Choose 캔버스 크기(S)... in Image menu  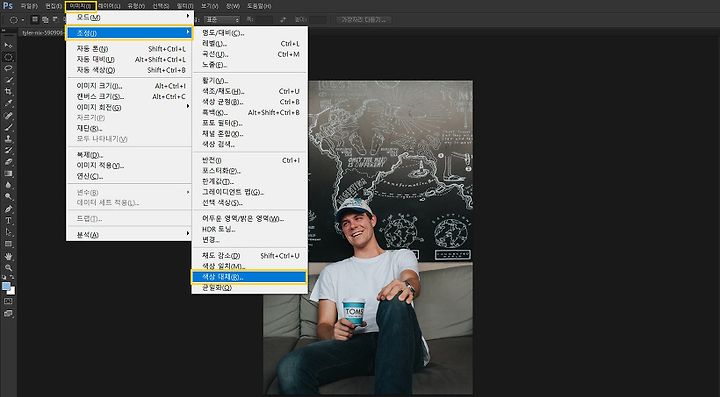tap(129, 96)
